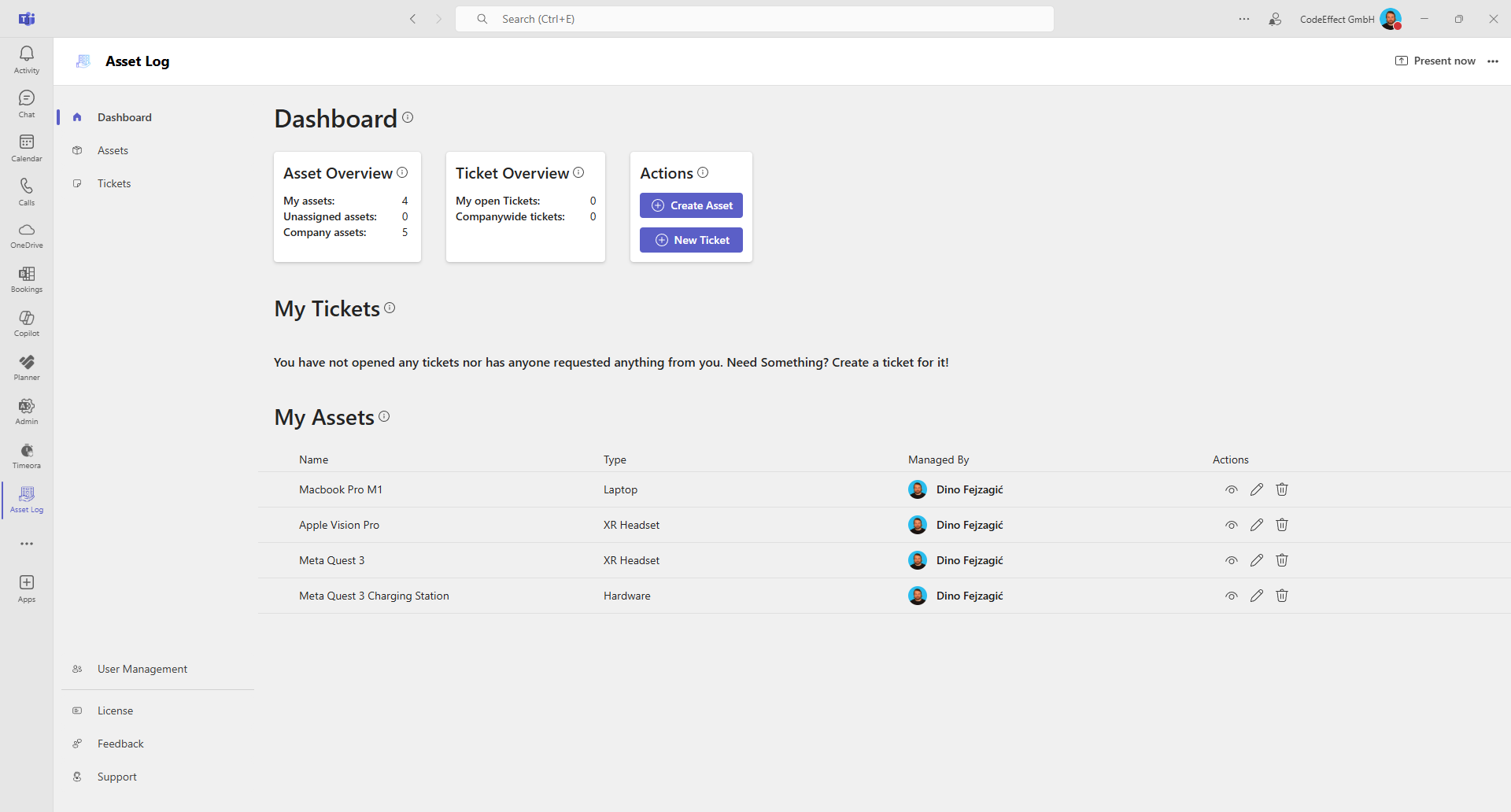This screenshot has width=1511, height=812.
Task: Click pencil icon for Meta Quest 3 Charging Station
Action: point(1257,596)
